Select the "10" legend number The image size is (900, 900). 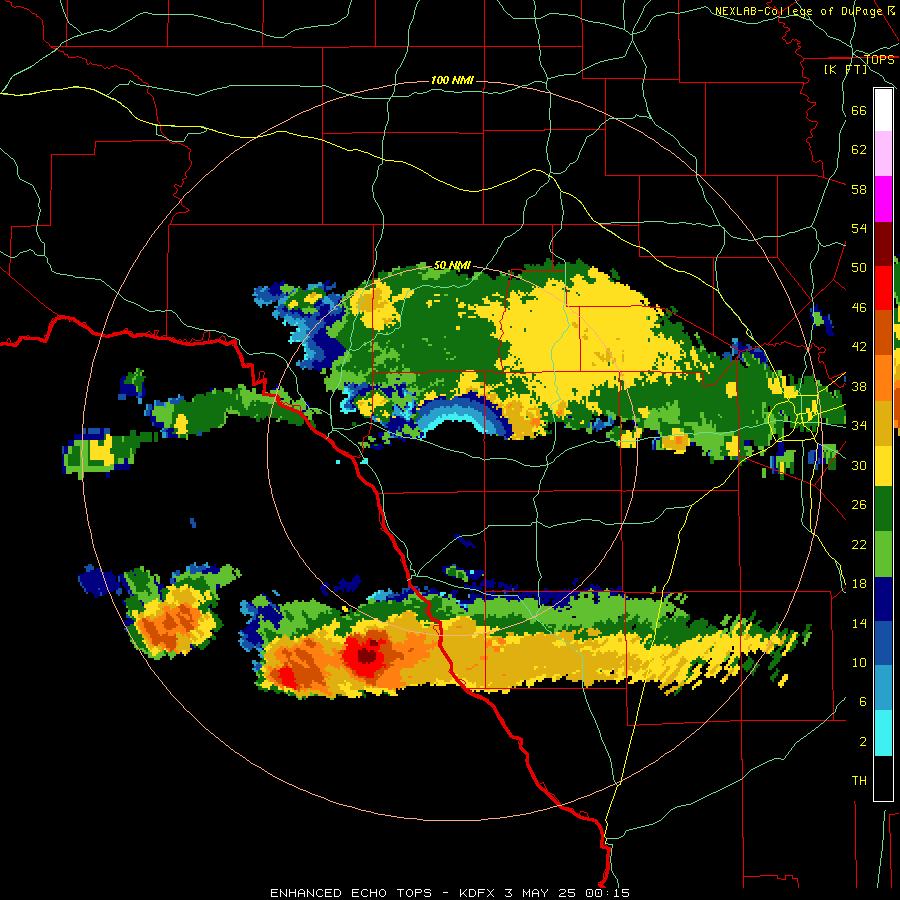(859, 662)
